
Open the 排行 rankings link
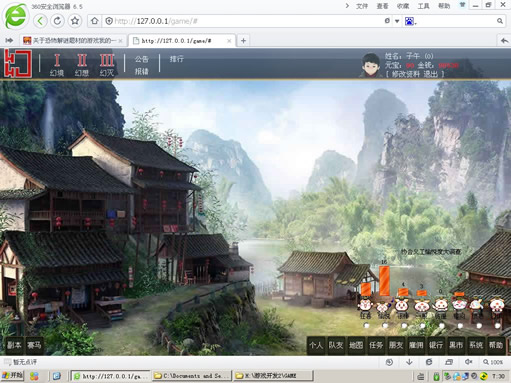click(176, 59)
